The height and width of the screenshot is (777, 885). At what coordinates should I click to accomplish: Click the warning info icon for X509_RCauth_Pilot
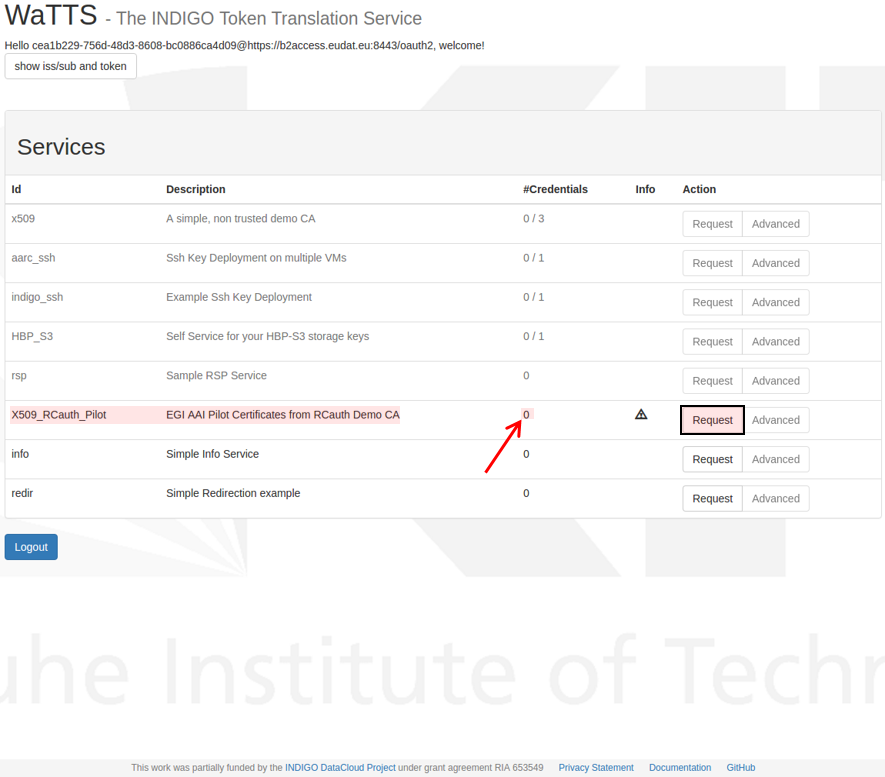(641, 415)
